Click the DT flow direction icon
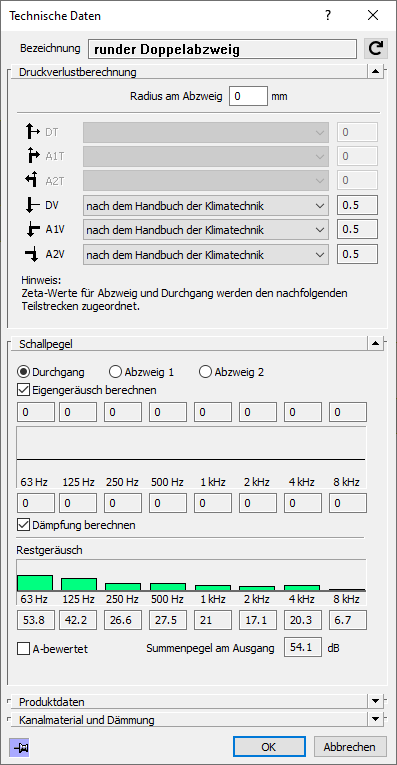 click(32, 132)
